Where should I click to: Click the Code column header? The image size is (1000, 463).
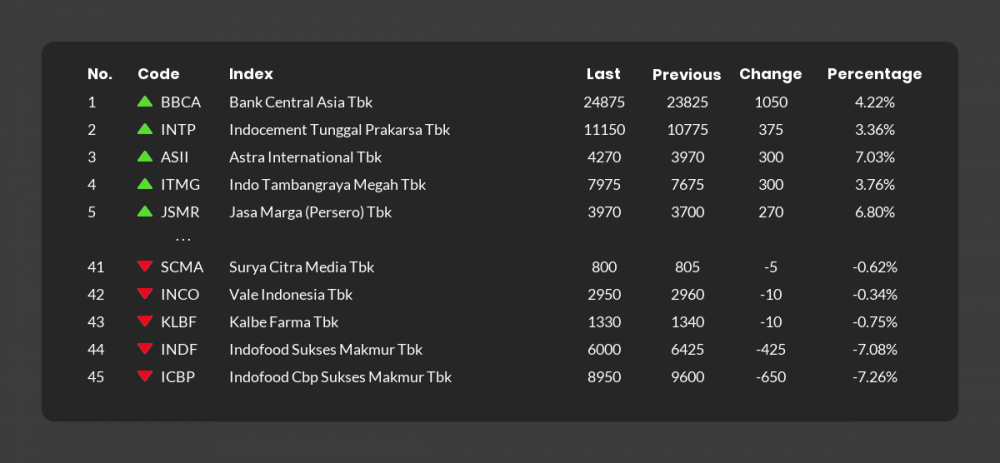point(158,74)
